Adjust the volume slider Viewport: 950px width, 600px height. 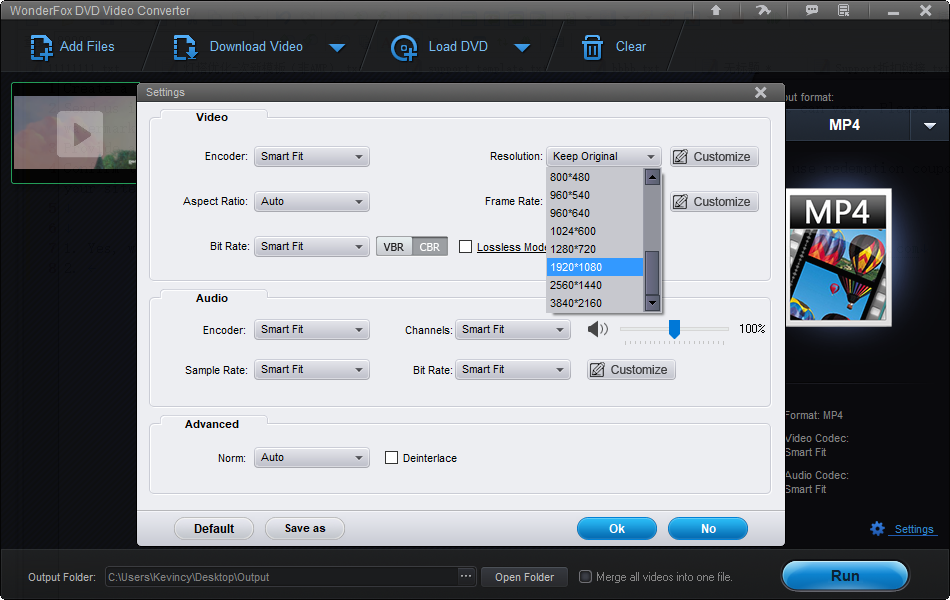coord(674,330)
